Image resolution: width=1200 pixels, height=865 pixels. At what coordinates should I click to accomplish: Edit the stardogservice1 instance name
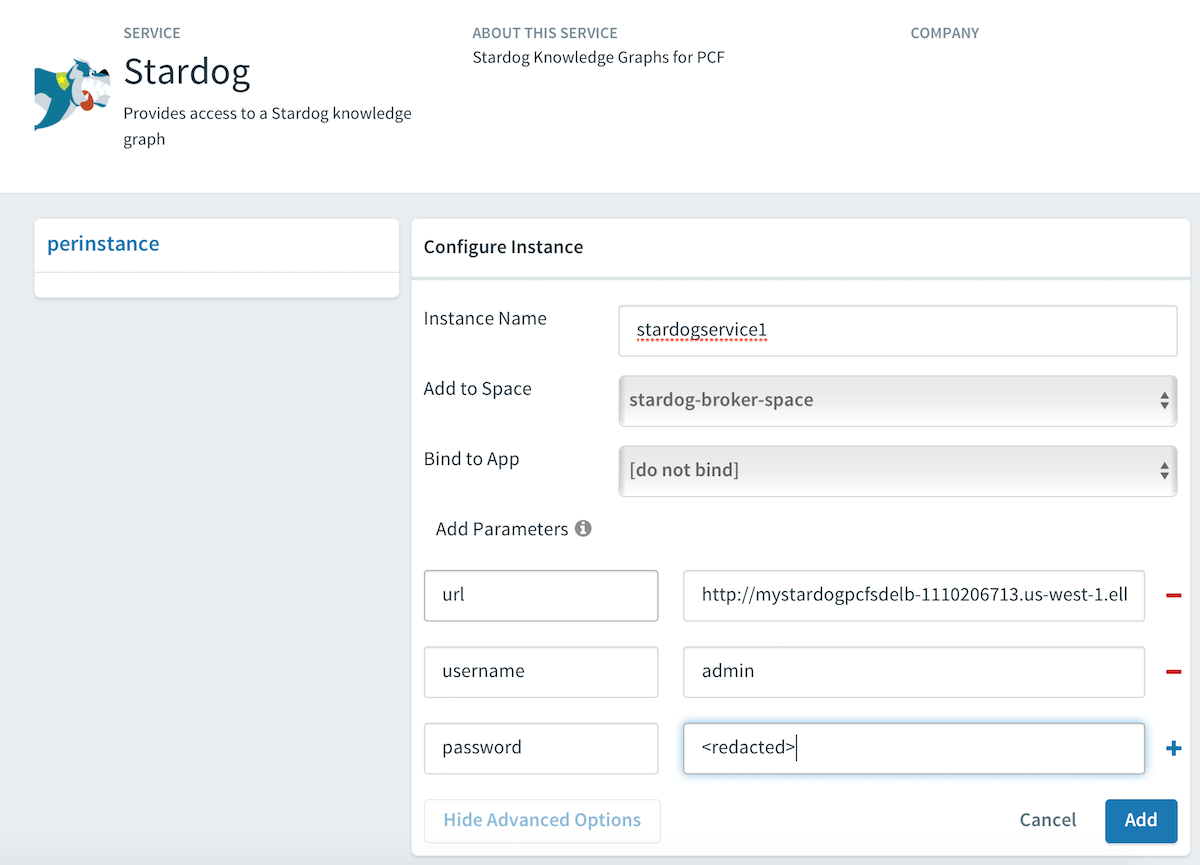click(897, 330)
